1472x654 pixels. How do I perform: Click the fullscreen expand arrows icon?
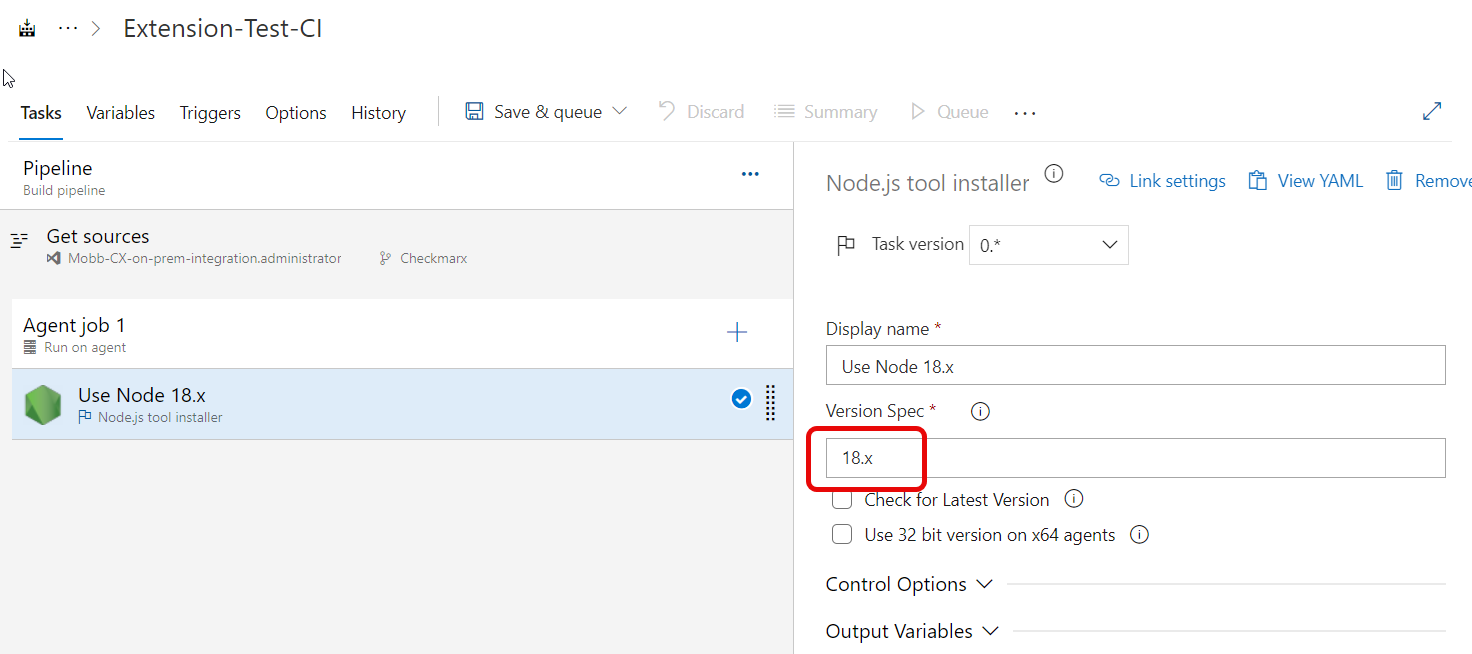pyautogui.click(x=1432, y=112)
